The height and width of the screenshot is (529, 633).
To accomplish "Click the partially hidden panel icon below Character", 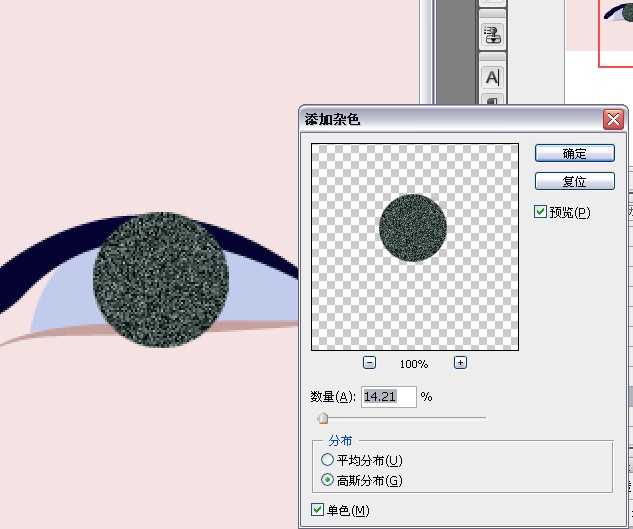I will (492, 101).
